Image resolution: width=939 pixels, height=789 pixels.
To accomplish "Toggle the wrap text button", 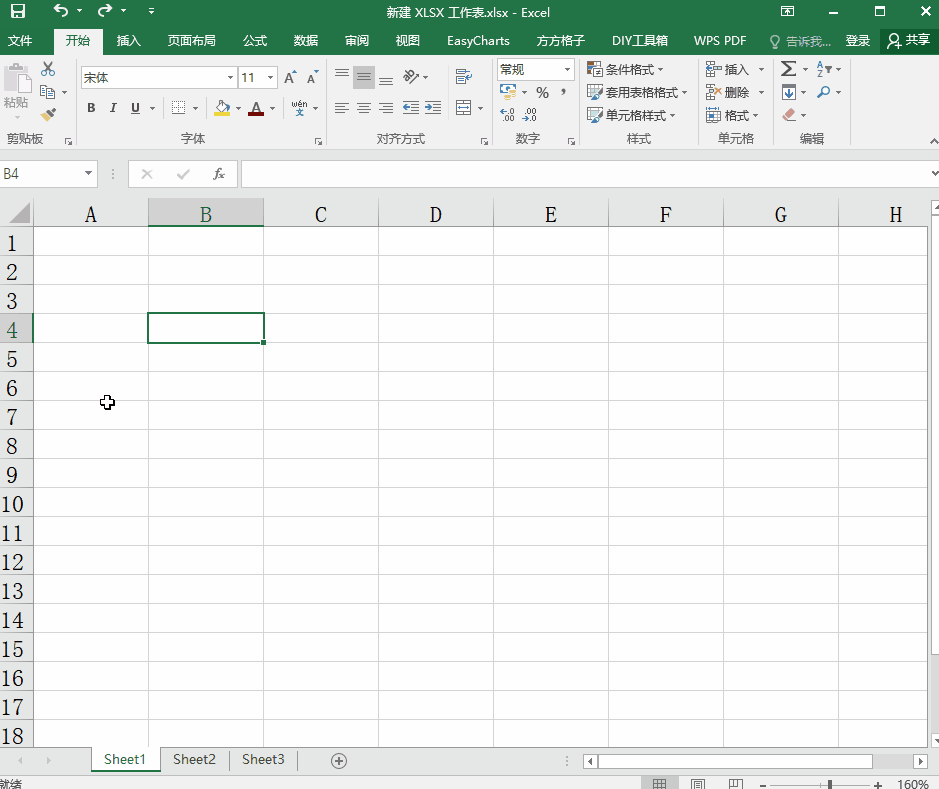I will tap(463, 76).
